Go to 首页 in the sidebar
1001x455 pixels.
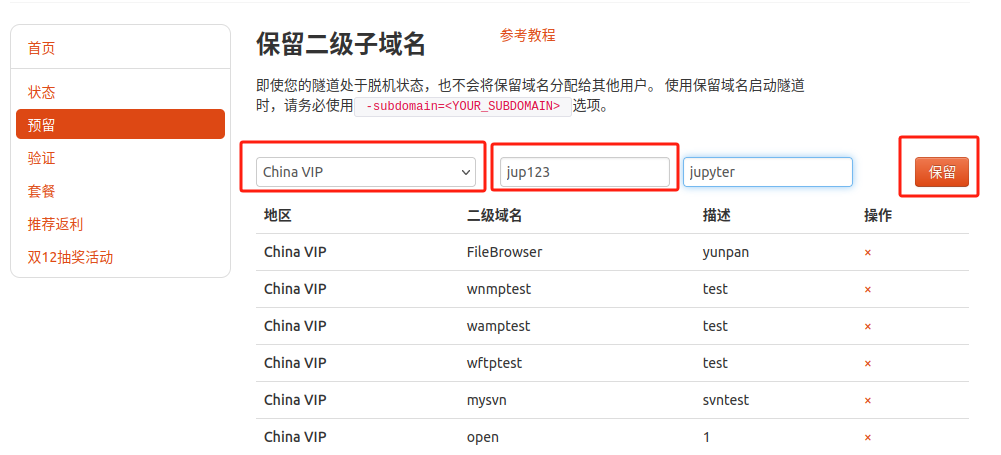41,48
